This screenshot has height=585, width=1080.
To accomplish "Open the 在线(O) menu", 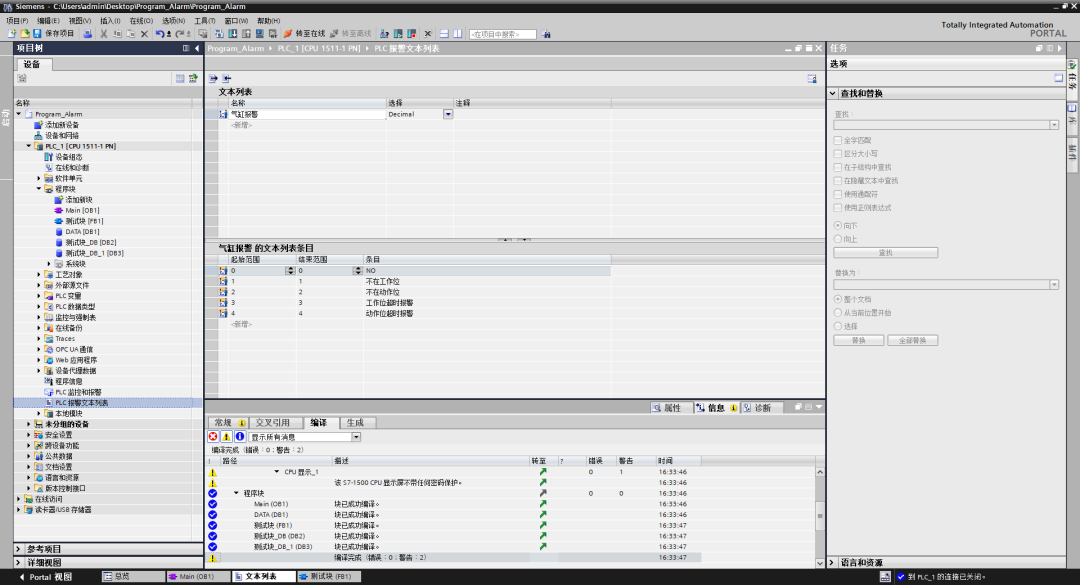I will pyautogui.click(x=141, y=21).
